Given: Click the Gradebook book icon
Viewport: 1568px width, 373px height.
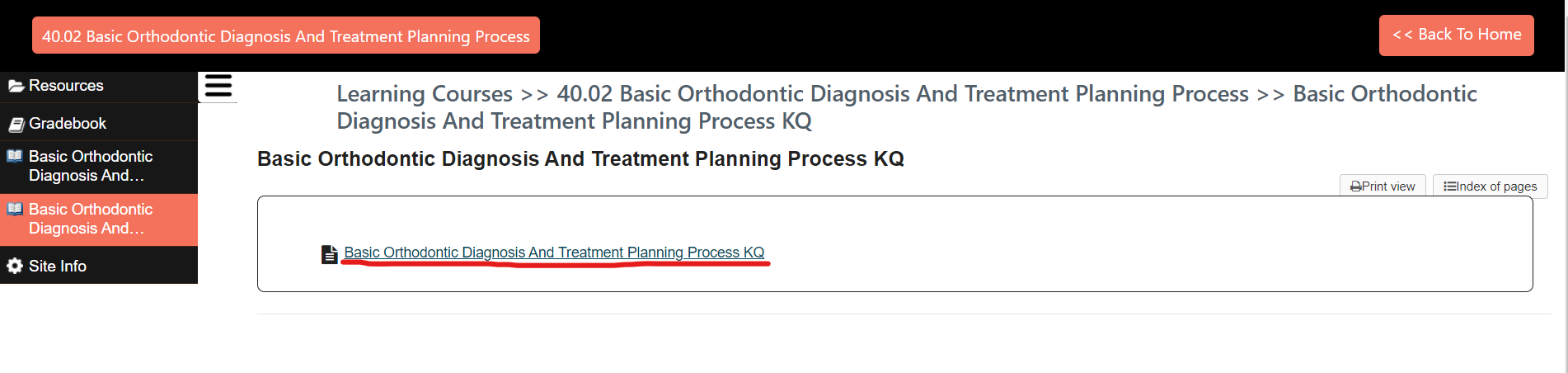Looking at the screenshot, I should coord(16,124).
